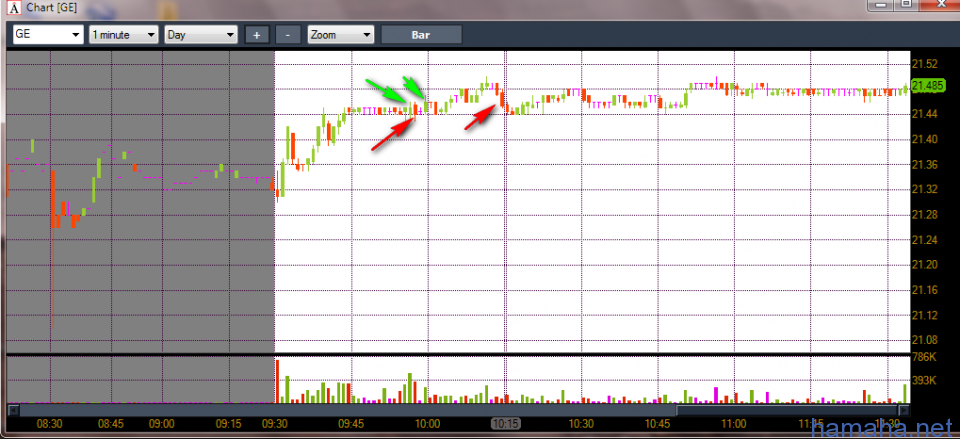Image resolution: width=960 pixels, height=439 pixels.
Task: Click the 21.20 price axis label
Action: pyautogui.click(x=925, y=265)
